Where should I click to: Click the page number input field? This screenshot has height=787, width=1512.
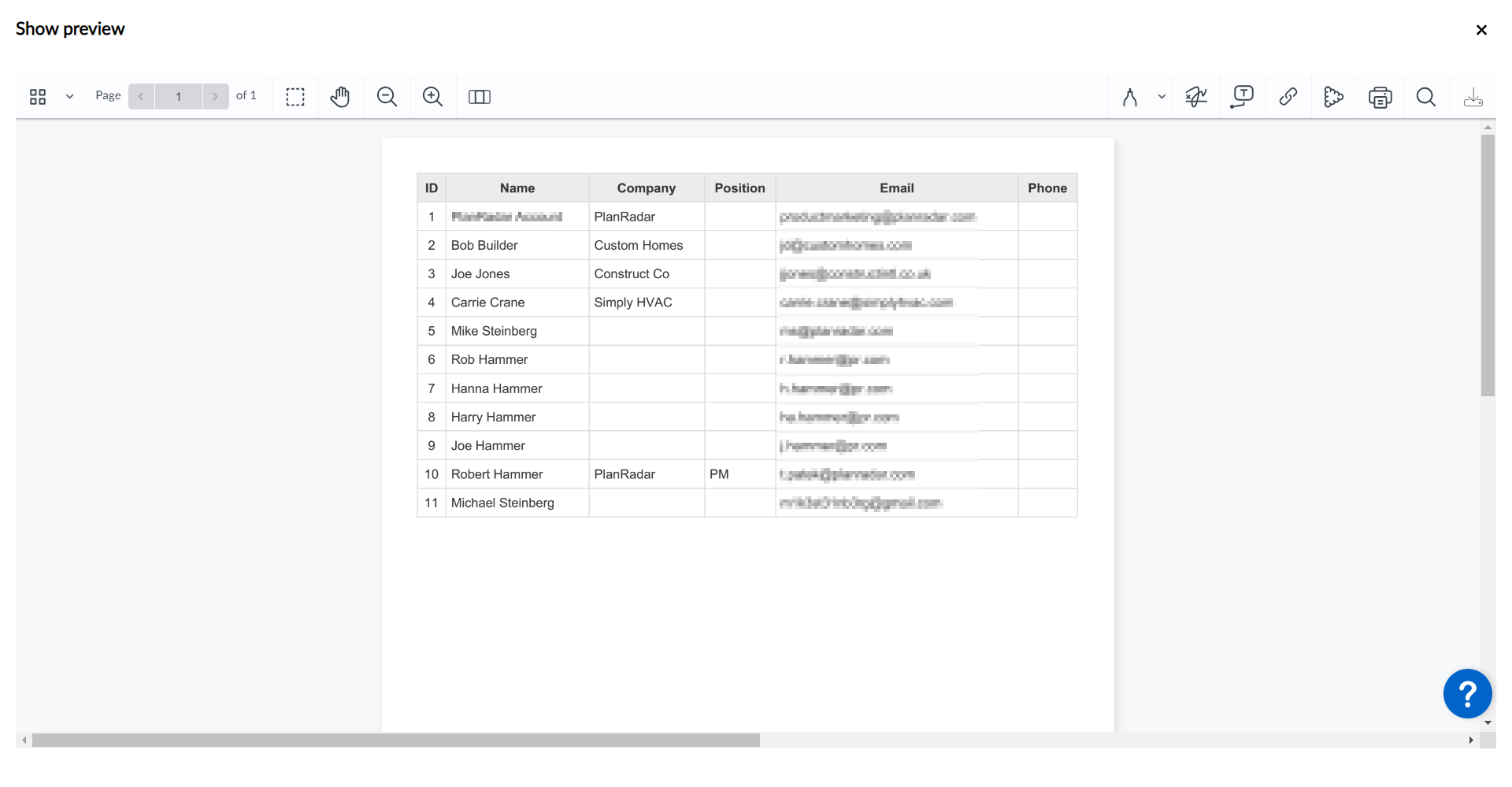click(179, 97)
